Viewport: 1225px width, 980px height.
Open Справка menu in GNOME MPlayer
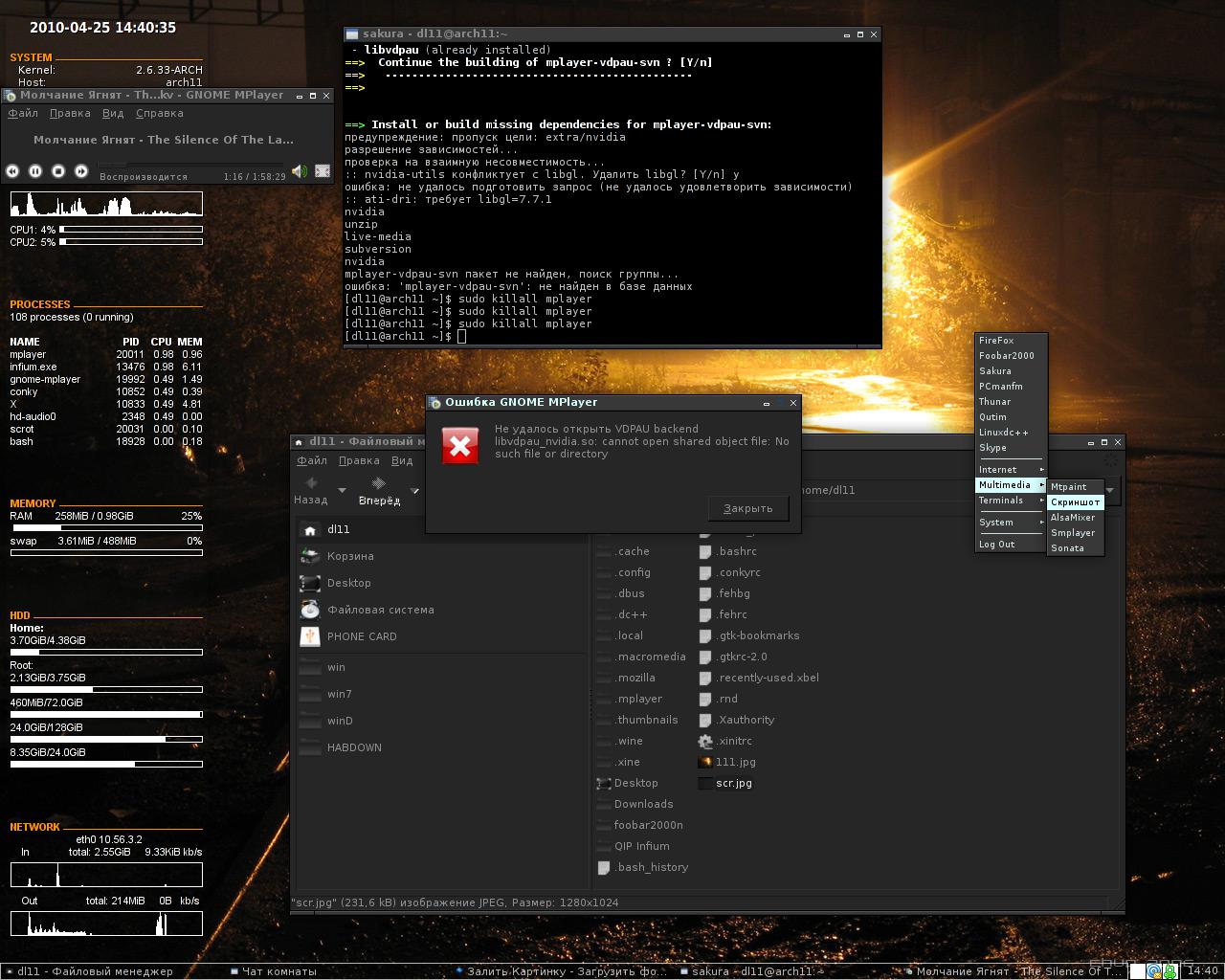click(x=160, y=113)
